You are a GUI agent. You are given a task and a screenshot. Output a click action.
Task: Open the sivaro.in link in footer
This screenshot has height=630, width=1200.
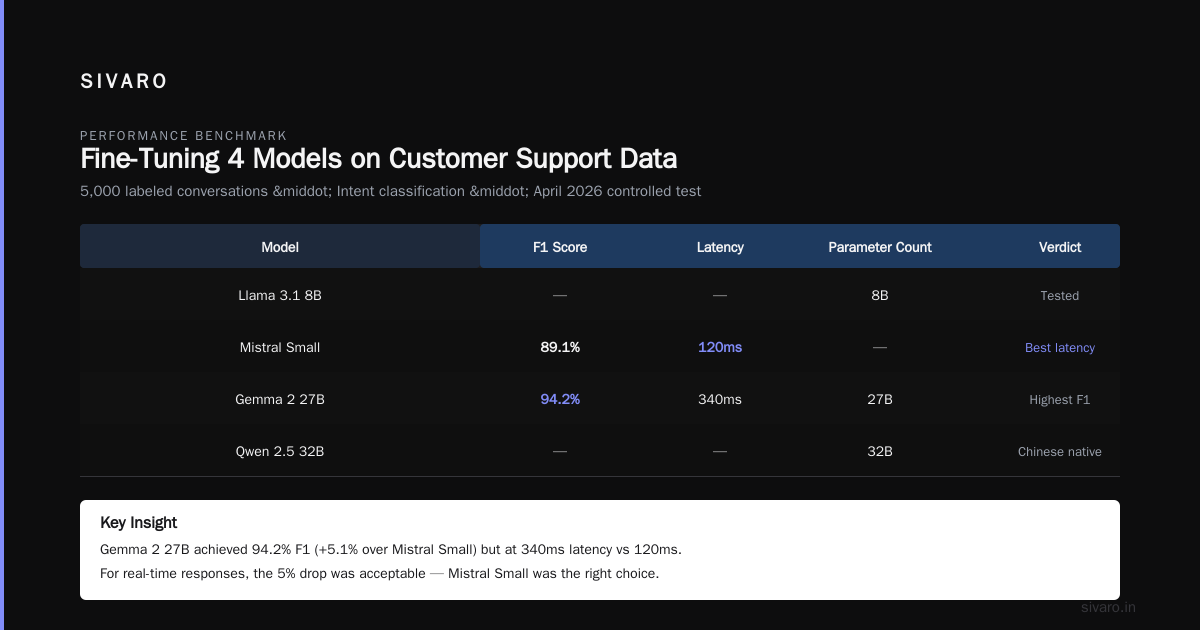click(1109, 607)
